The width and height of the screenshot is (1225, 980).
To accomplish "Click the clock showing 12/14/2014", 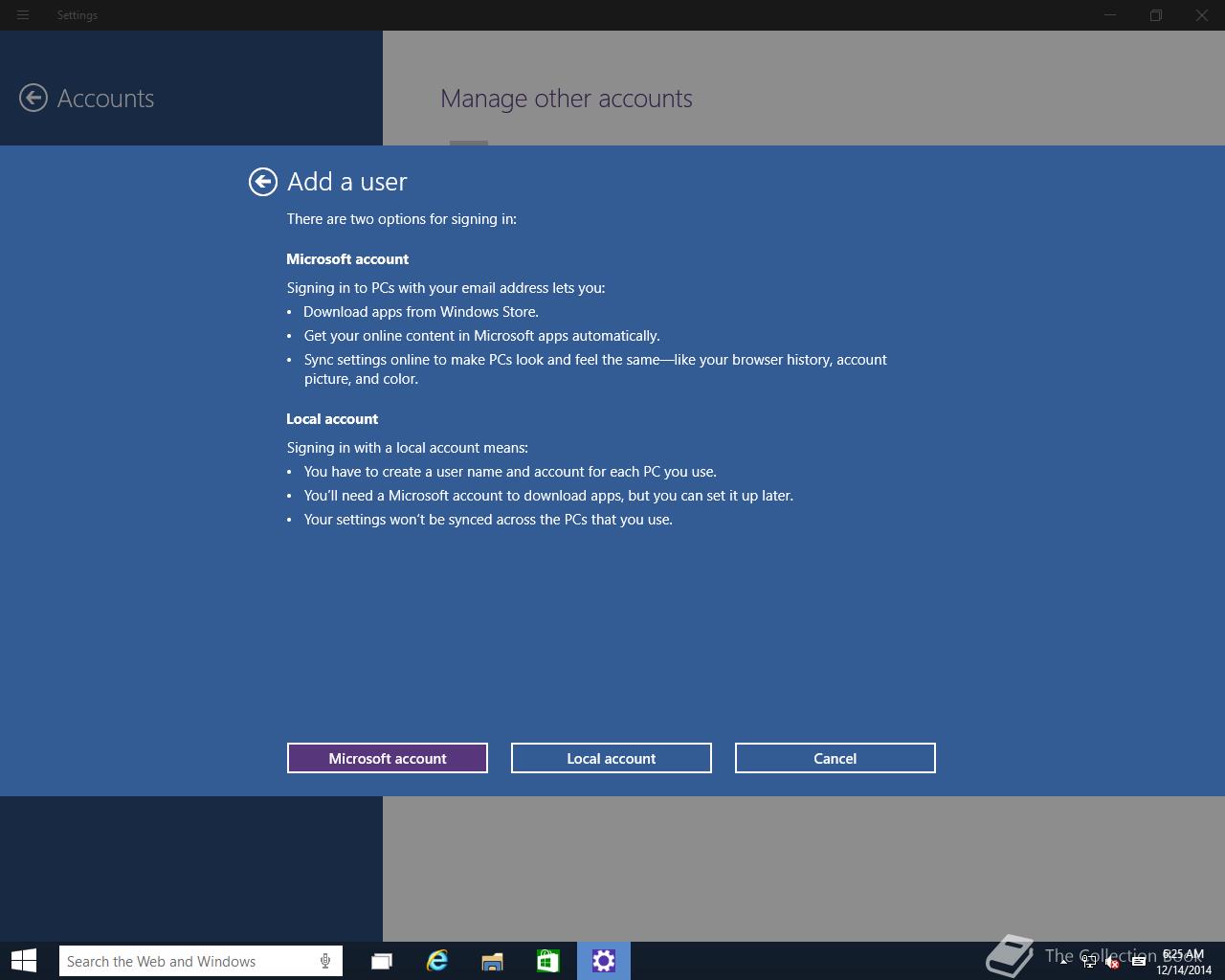I will coord(1184,962).
